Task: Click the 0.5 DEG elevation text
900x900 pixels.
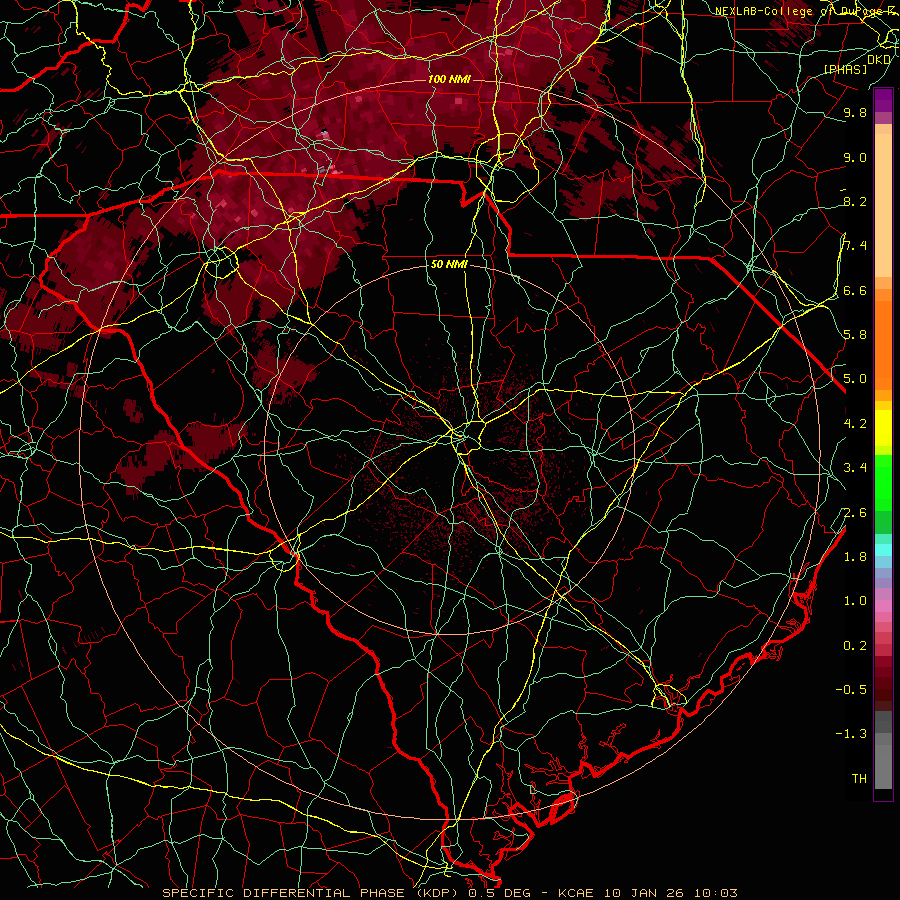Action: click(500, 893)
